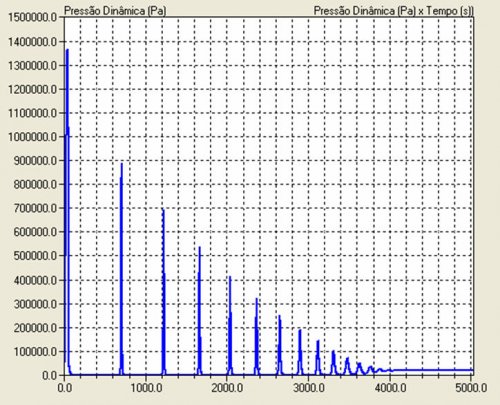Viewport: 500px width, 405px height.
Task: Click the third peak near 700000 Pa
Action: tap(163, 210)
